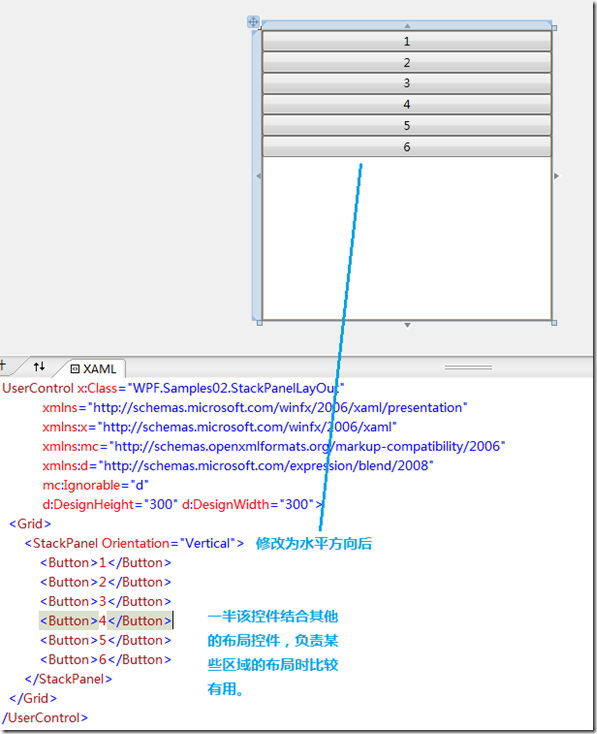The image size is (597, 734).
Task: Click the <Button>3</Button> code line
Action: [106, 602]
